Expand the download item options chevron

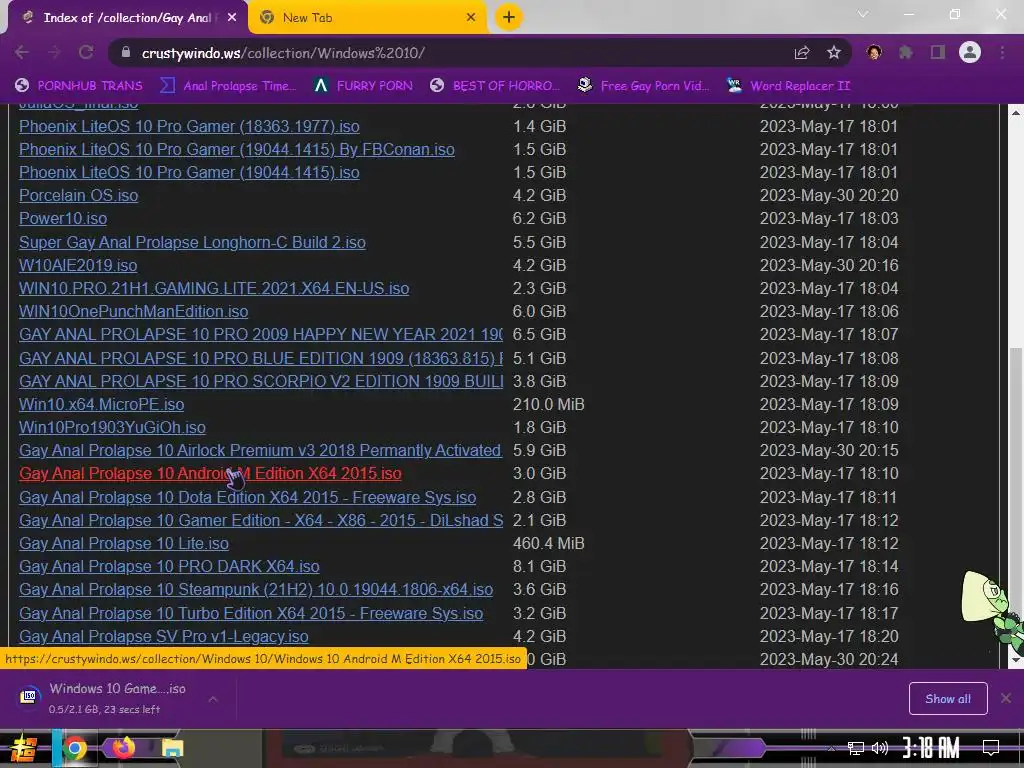pyautogui.click(x=213, y=699)
